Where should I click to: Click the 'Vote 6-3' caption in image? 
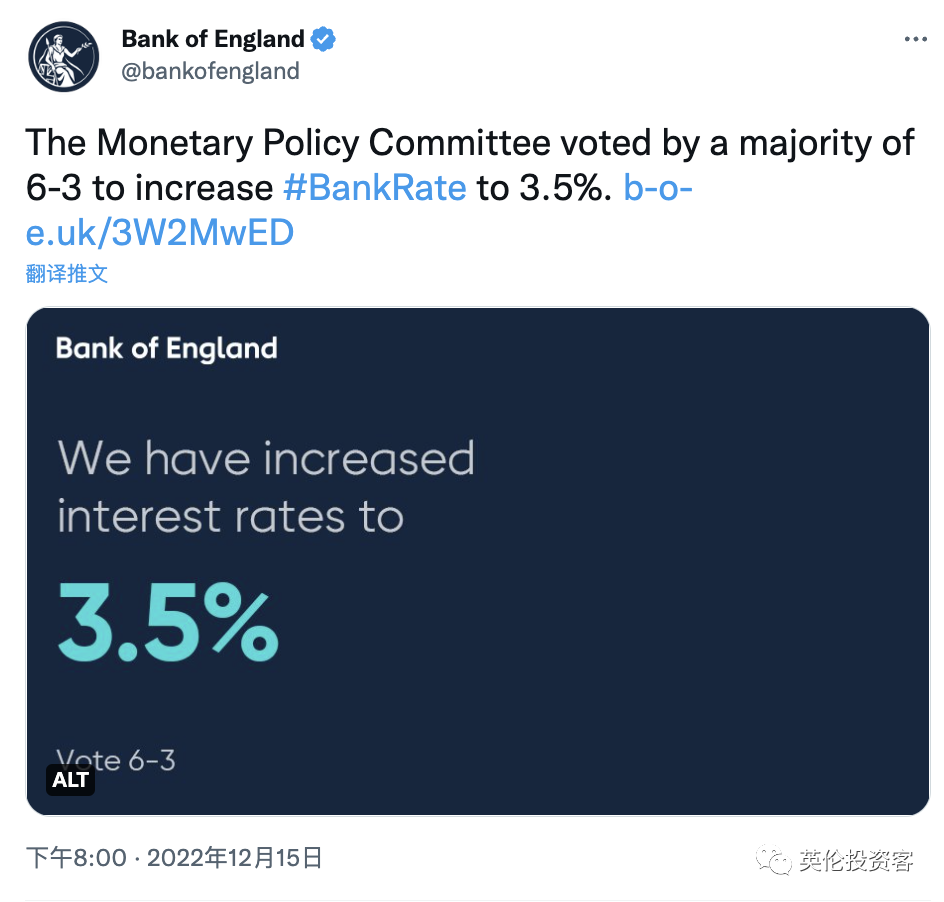pos(116,760)
